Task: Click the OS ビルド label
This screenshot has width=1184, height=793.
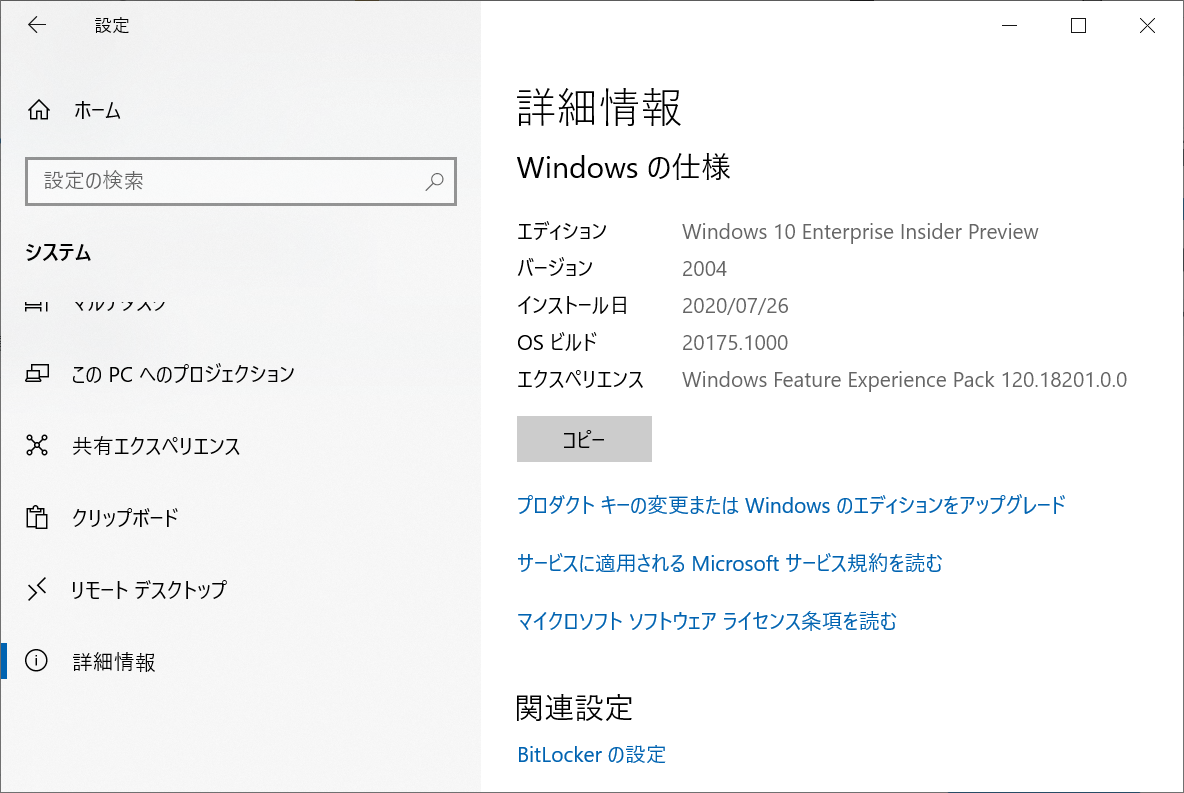Action: click(x=557, y=342)
